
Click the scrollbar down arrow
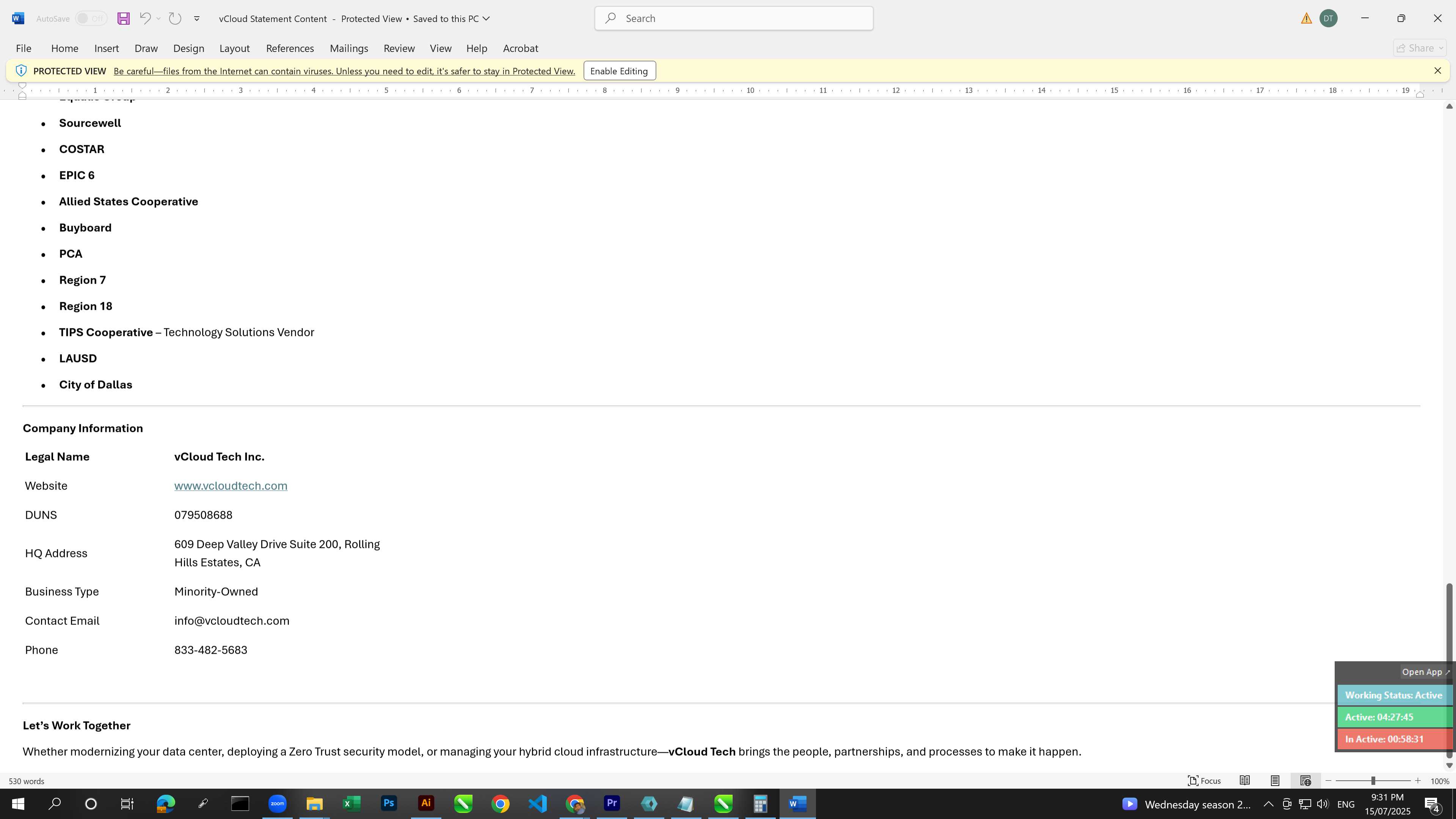pyautogui.click(x=1449, y=765)
